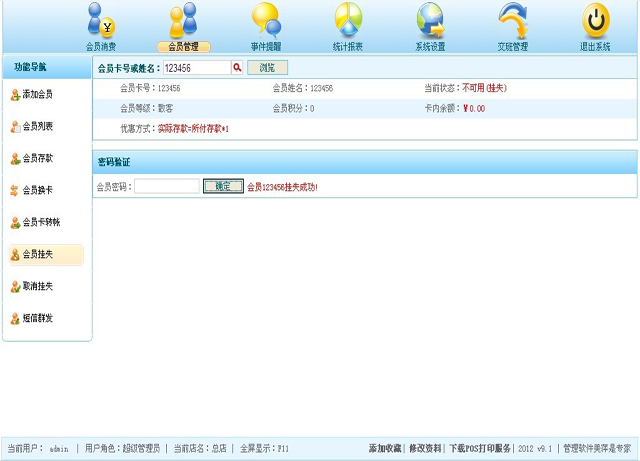Focus the 会员密码 input field
The width and height of the screenshot is (640, 461).
[x=166, y=186]
